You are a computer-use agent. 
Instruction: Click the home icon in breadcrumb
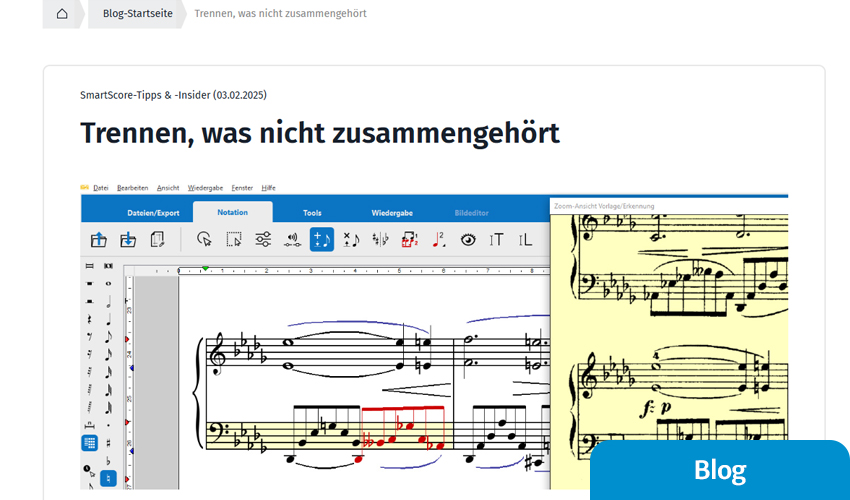62,14
